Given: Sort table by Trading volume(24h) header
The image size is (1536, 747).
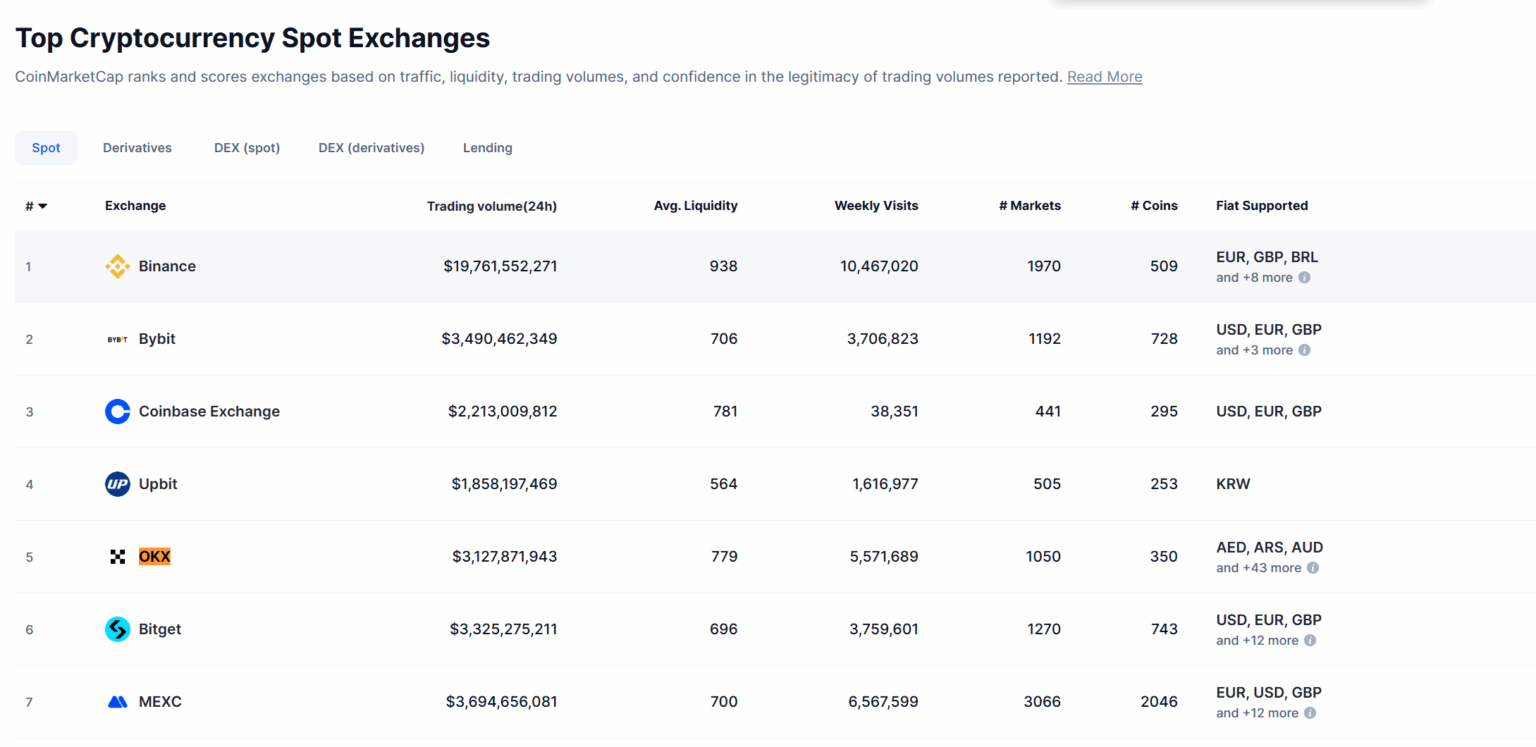Looking at the screenshot, I should pyautogui.click(x=491, y=206).
